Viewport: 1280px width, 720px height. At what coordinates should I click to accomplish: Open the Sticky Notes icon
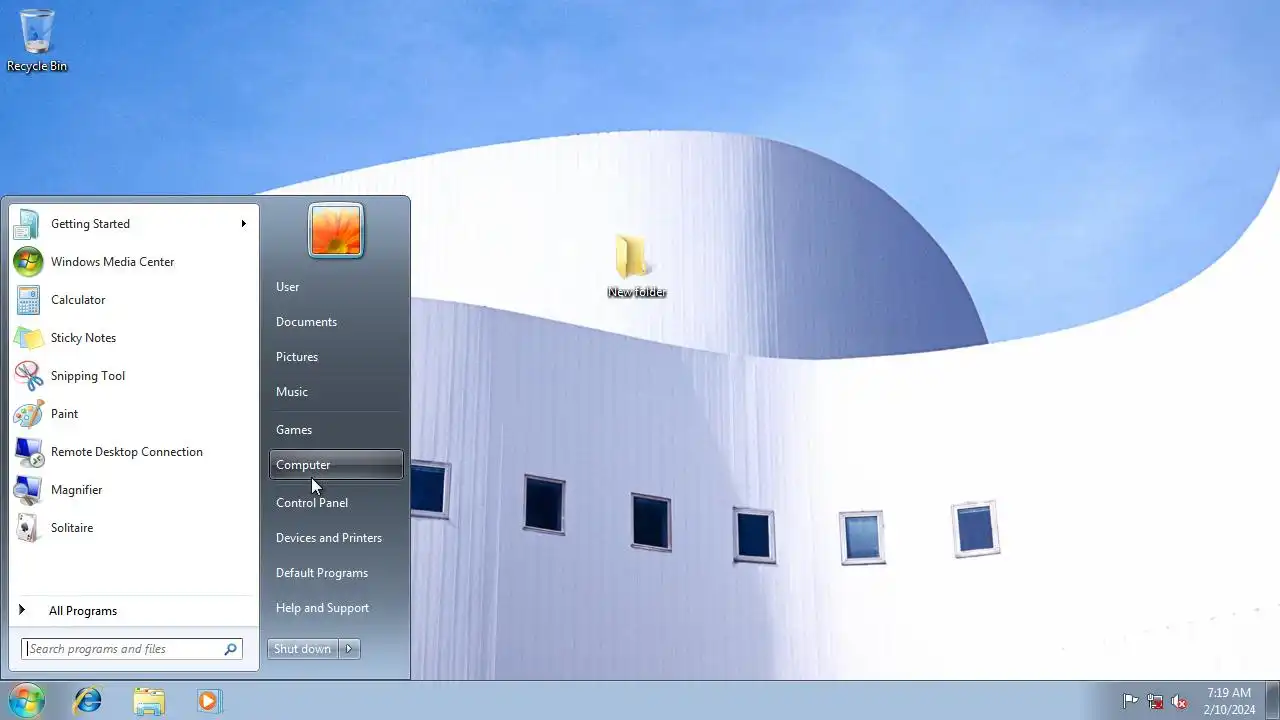tap(28, 338)
